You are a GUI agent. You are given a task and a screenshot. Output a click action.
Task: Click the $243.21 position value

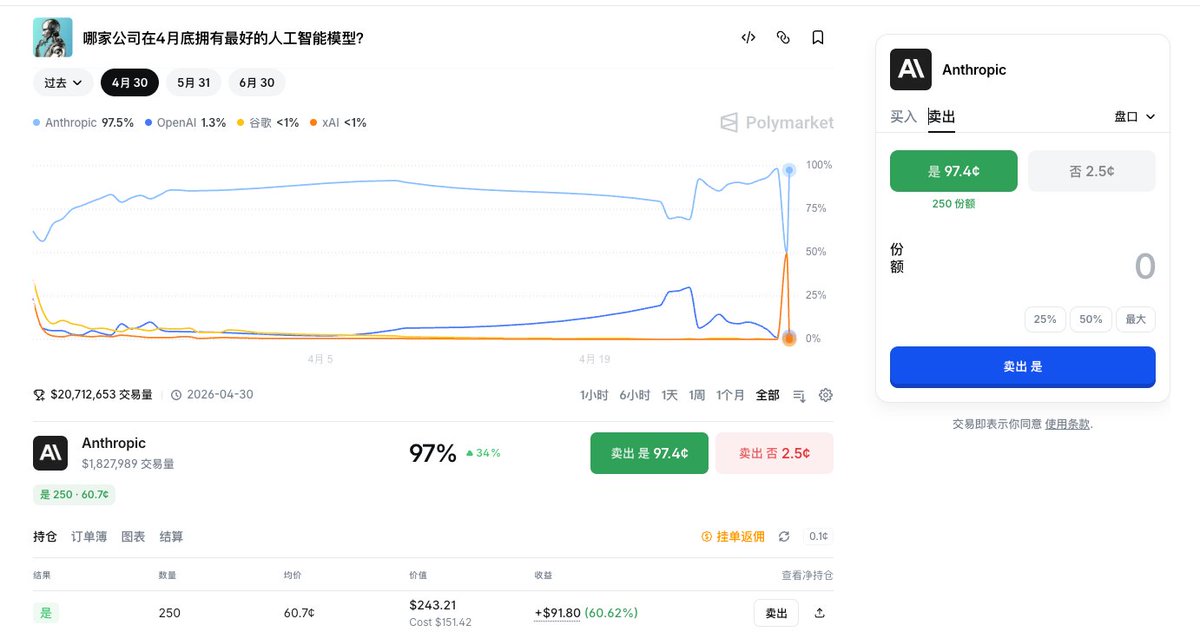tap(433, 605)
